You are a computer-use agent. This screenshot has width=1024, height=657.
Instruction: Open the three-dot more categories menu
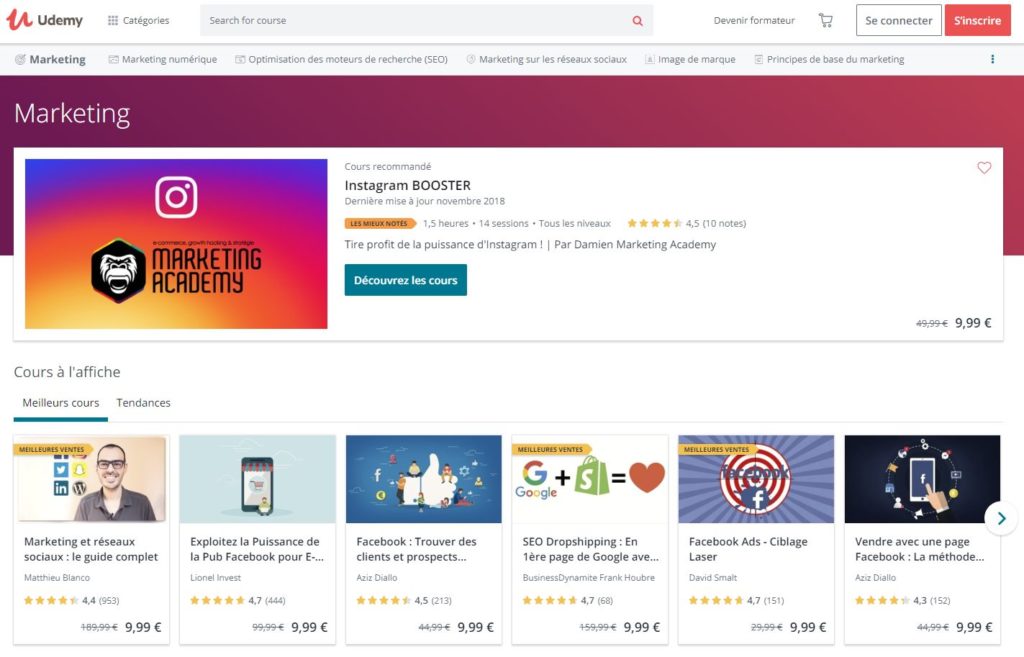pos(993,59)
